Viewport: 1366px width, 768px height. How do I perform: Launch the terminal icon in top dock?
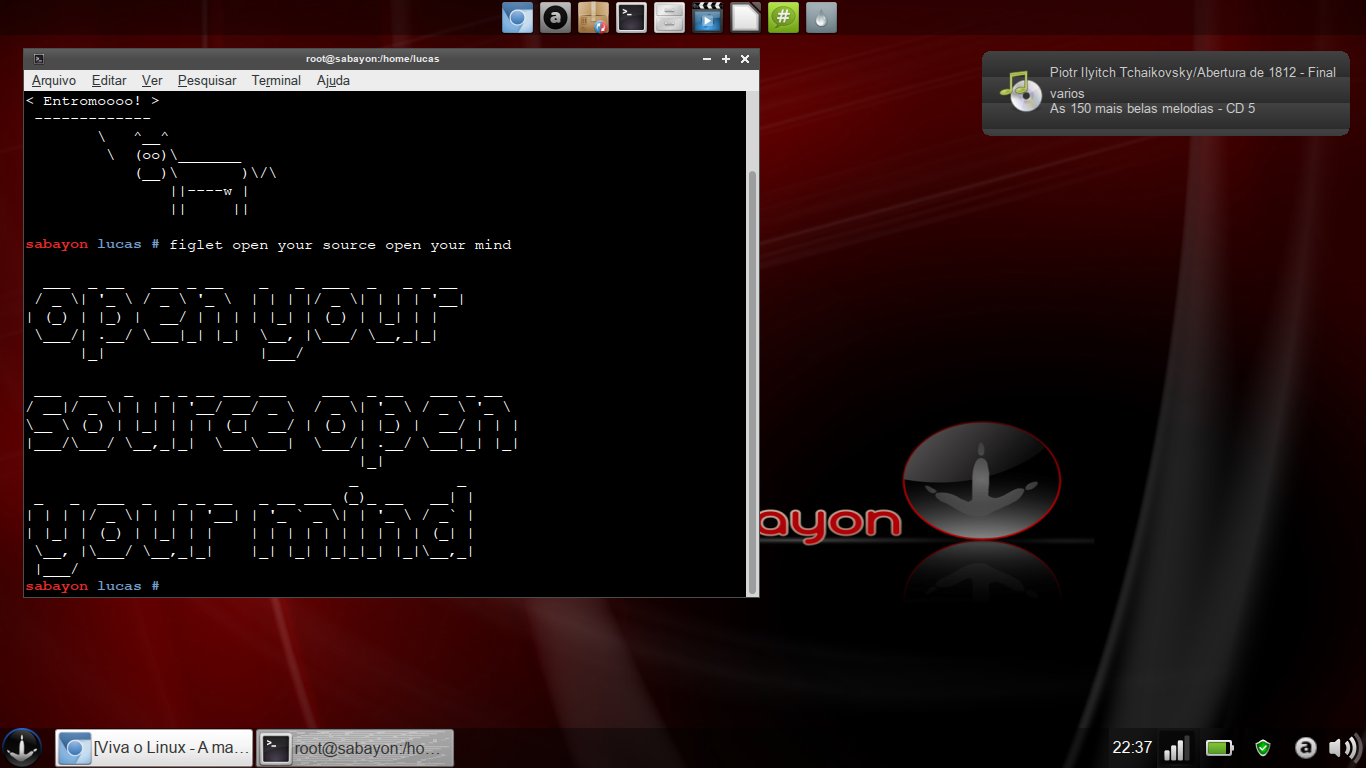point(631,17)
